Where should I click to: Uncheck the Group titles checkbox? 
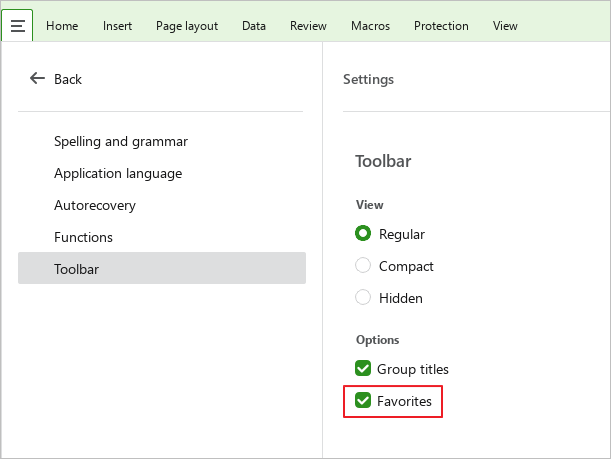(363, 368)
